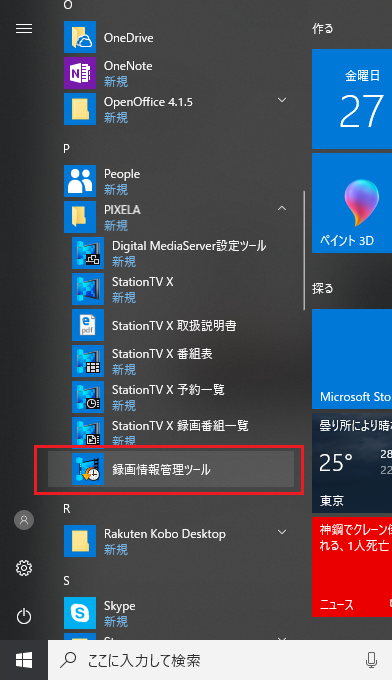Click the People app icon

(x=80, y=181)
